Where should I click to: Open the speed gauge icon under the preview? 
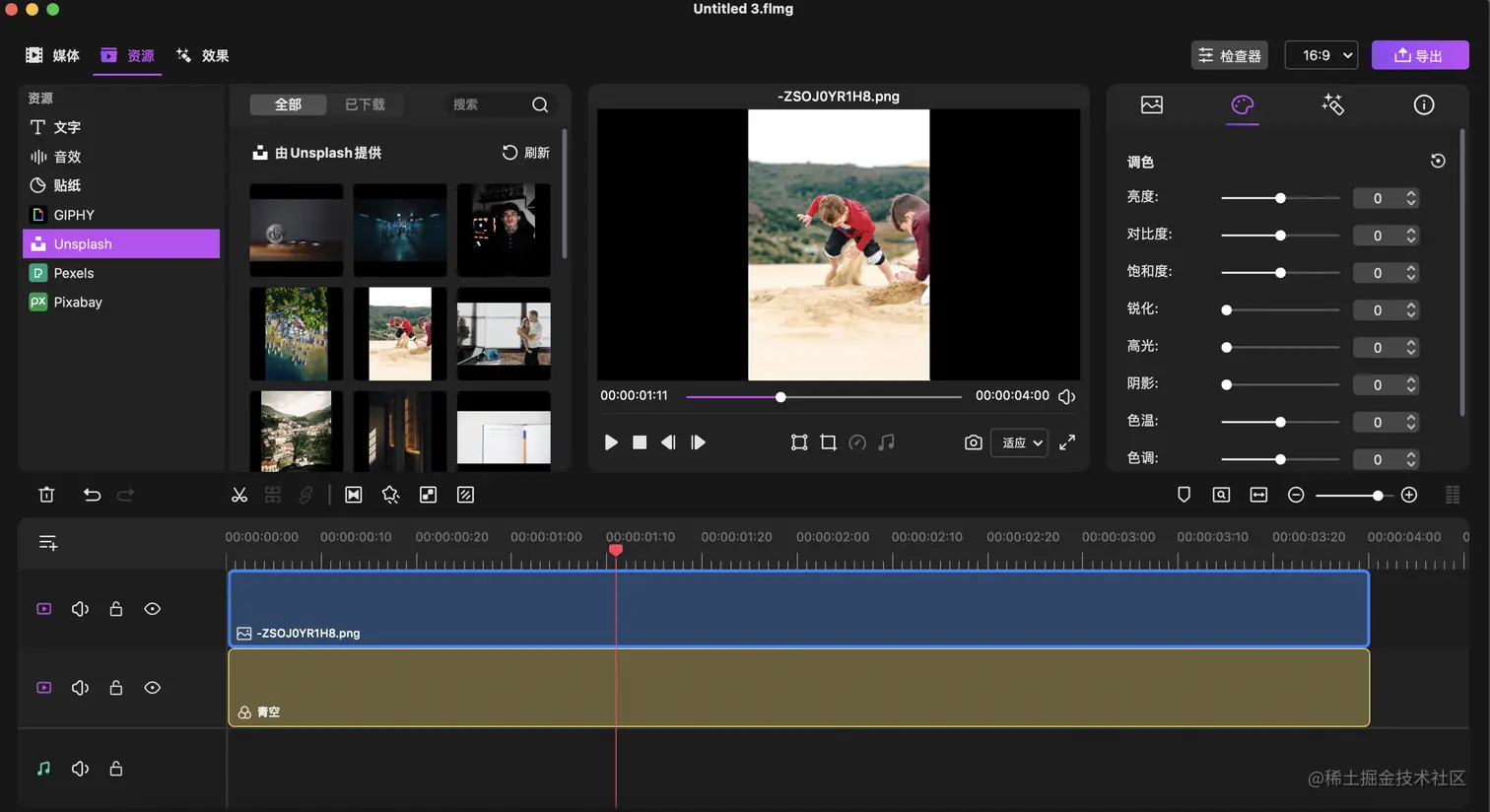point(857,442)
